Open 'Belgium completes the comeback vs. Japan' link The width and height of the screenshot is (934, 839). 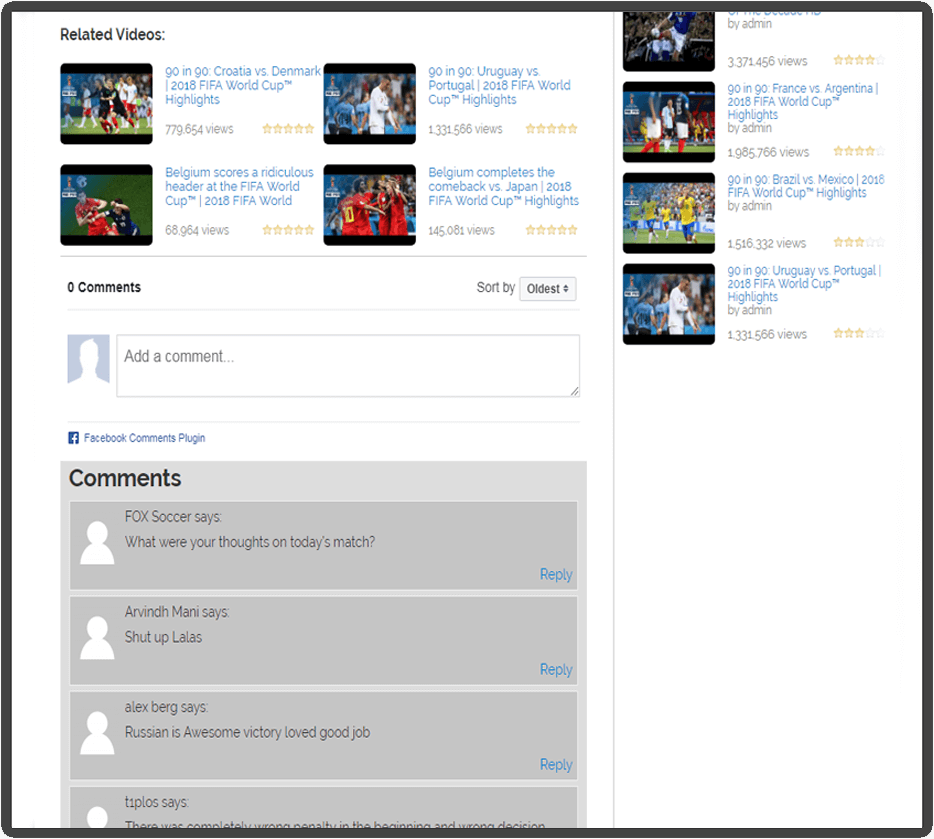pyautogui.click(x=503, y=186)
